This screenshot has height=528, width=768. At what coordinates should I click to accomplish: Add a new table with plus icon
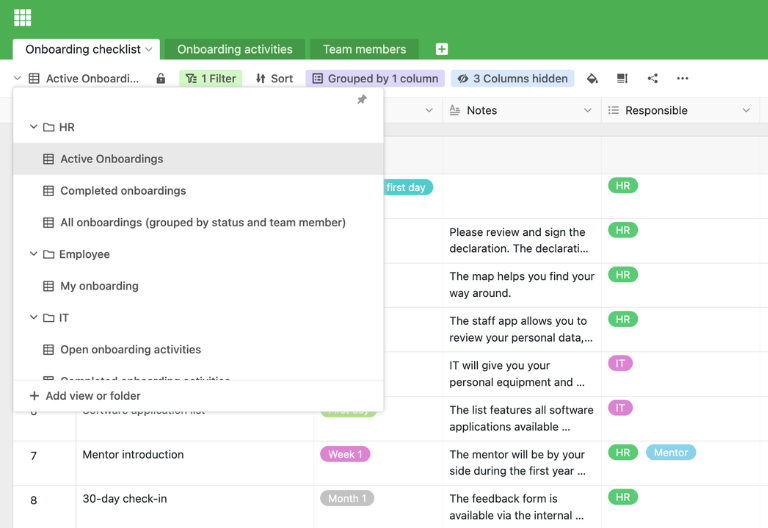coord(442,49)
